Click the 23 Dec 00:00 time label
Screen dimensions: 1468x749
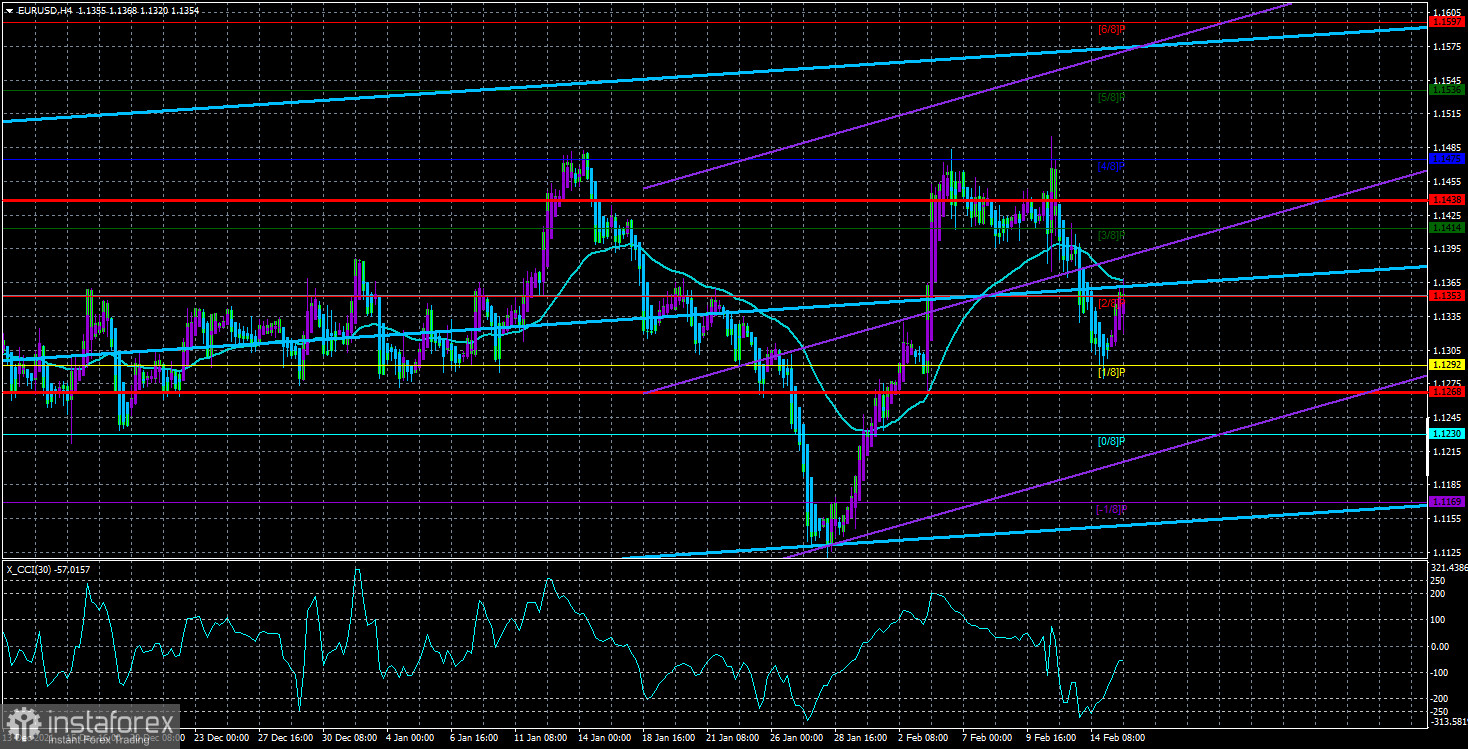click(x=220, y=738)
